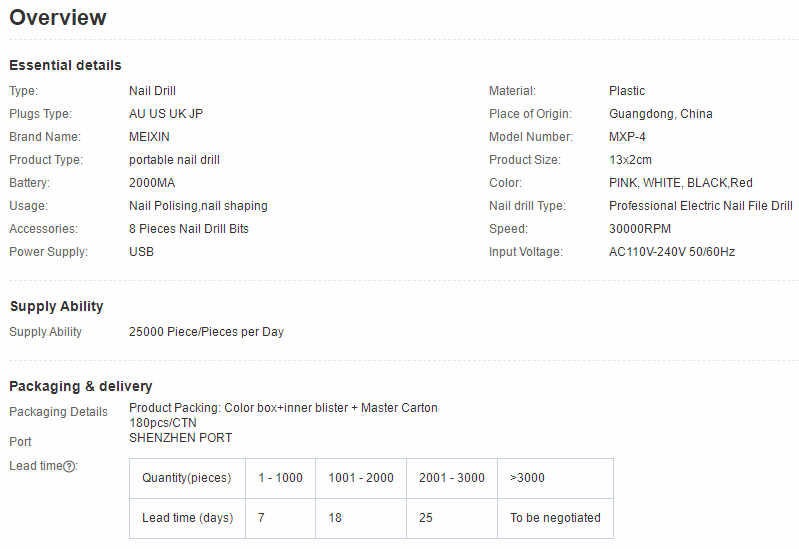Select the 8 Pieces Nail Drill Bits text
Image resolution: width=799 pixels, height=549 pixels.
point(189,229)
